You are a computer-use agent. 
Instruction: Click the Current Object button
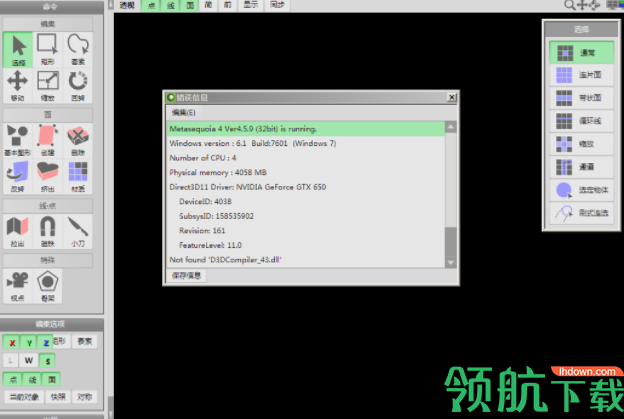(x=24, y=397)
